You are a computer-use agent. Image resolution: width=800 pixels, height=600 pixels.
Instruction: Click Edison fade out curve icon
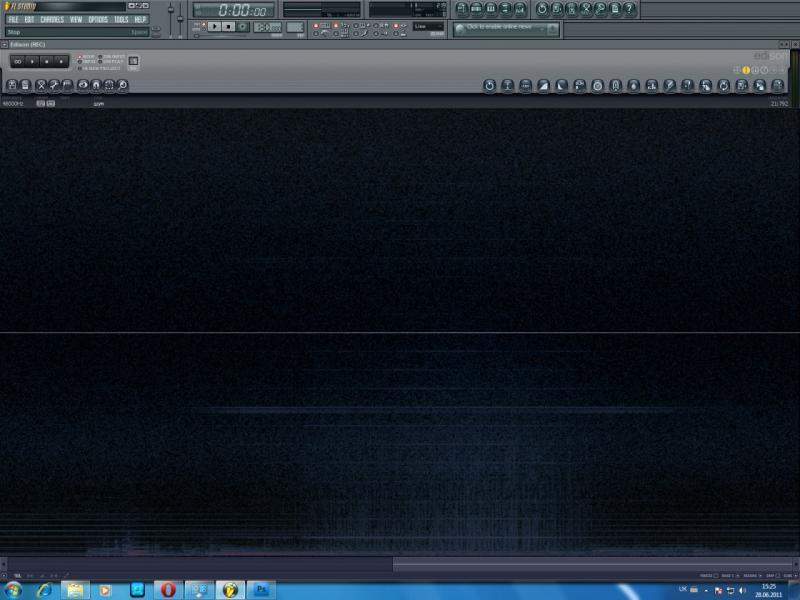[x=561, y=86]
